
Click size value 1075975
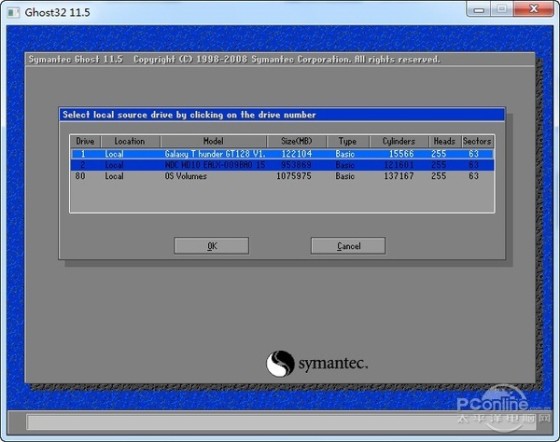[294, 176]
